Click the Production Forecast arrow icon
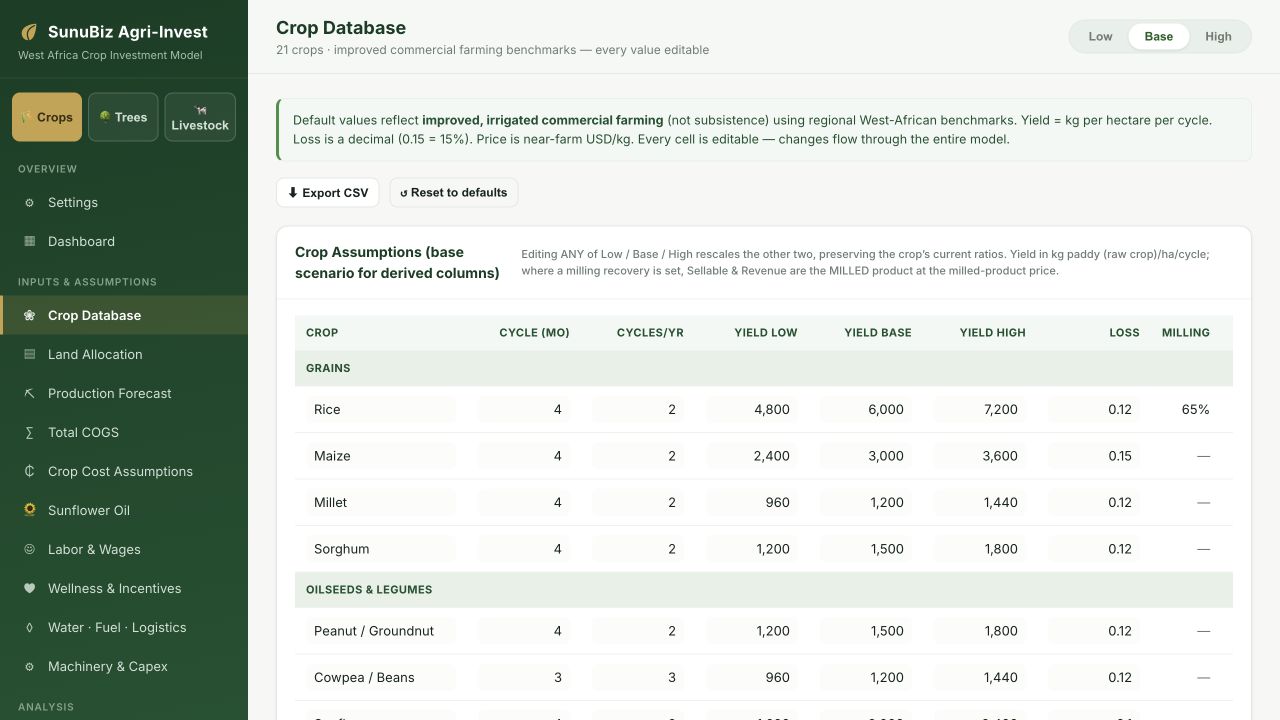The height and width of the screenshot is (720, 1280). 29,394
